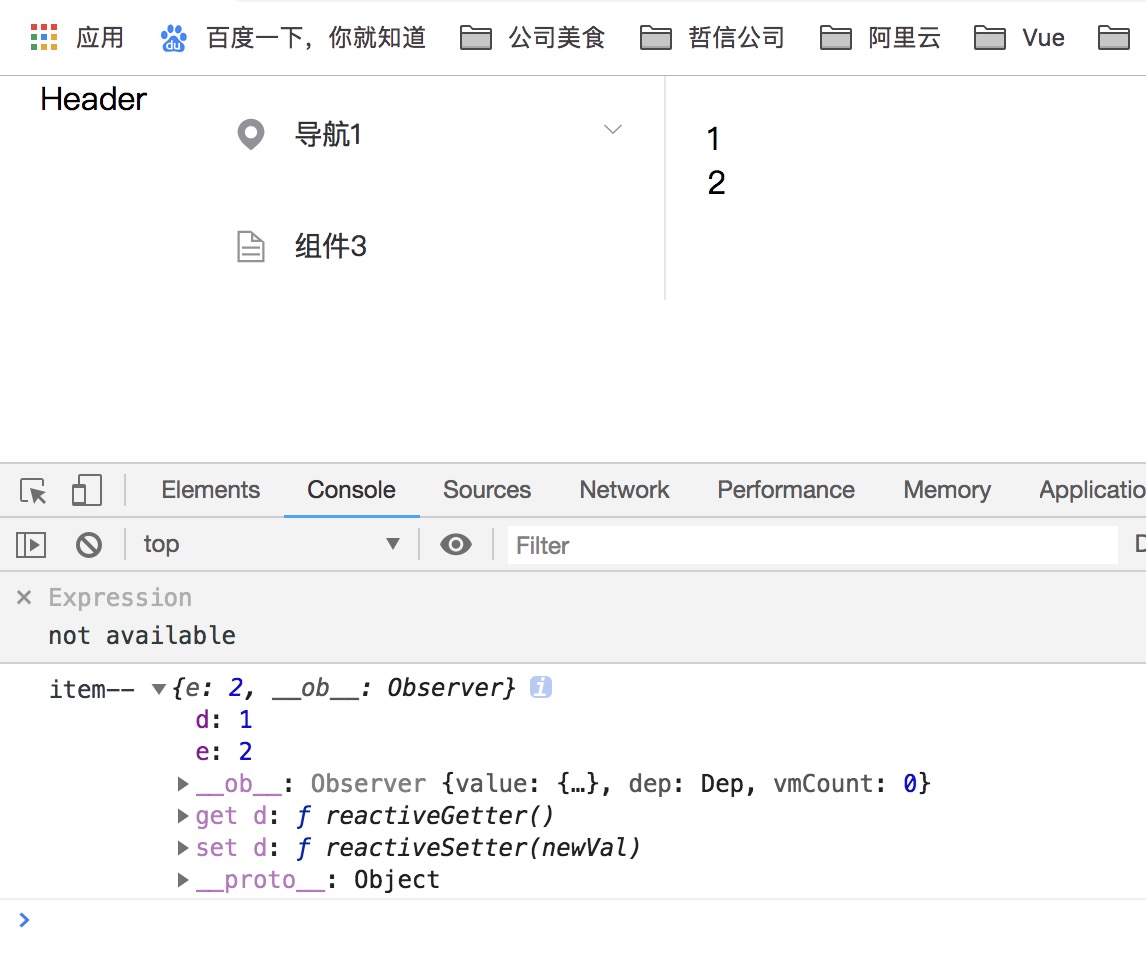
Task: Switch to the Elements tab
Action: (210, 490)
